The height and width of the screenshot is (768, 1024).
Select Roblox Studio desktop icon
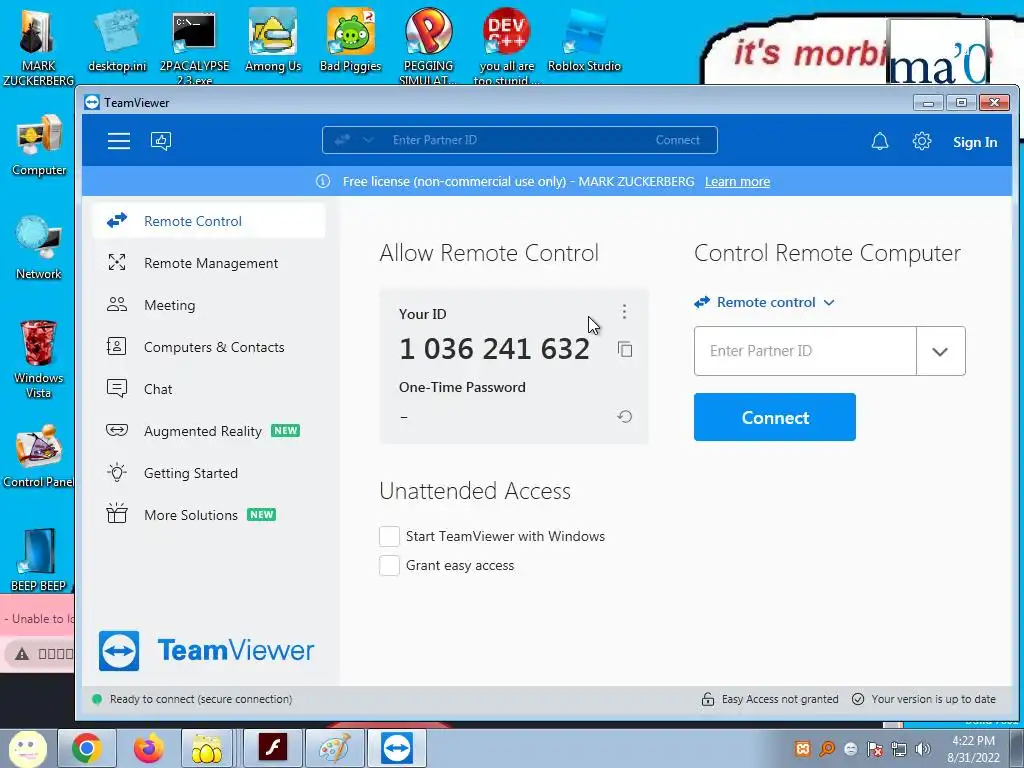(x=584, y=41)
